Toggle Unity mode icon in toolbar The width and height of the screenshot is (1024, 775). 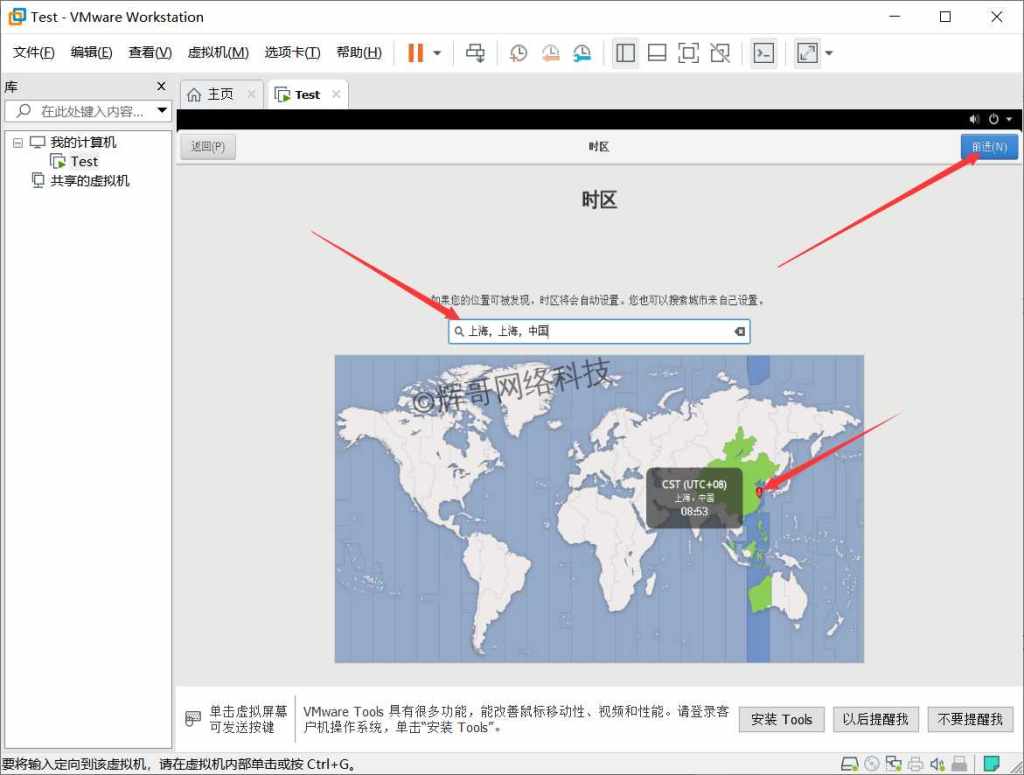tap(720, 53)
